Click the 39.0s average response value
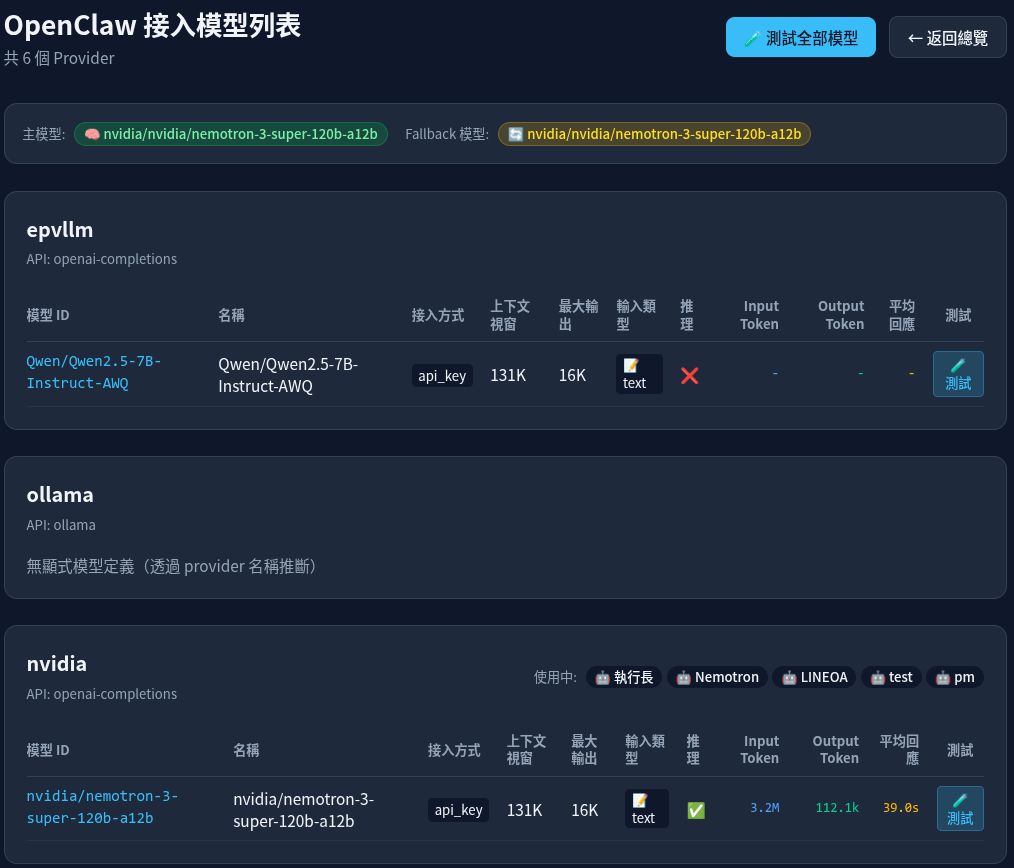This screenshot has height=868, width=1014. (x=901, y=808)
